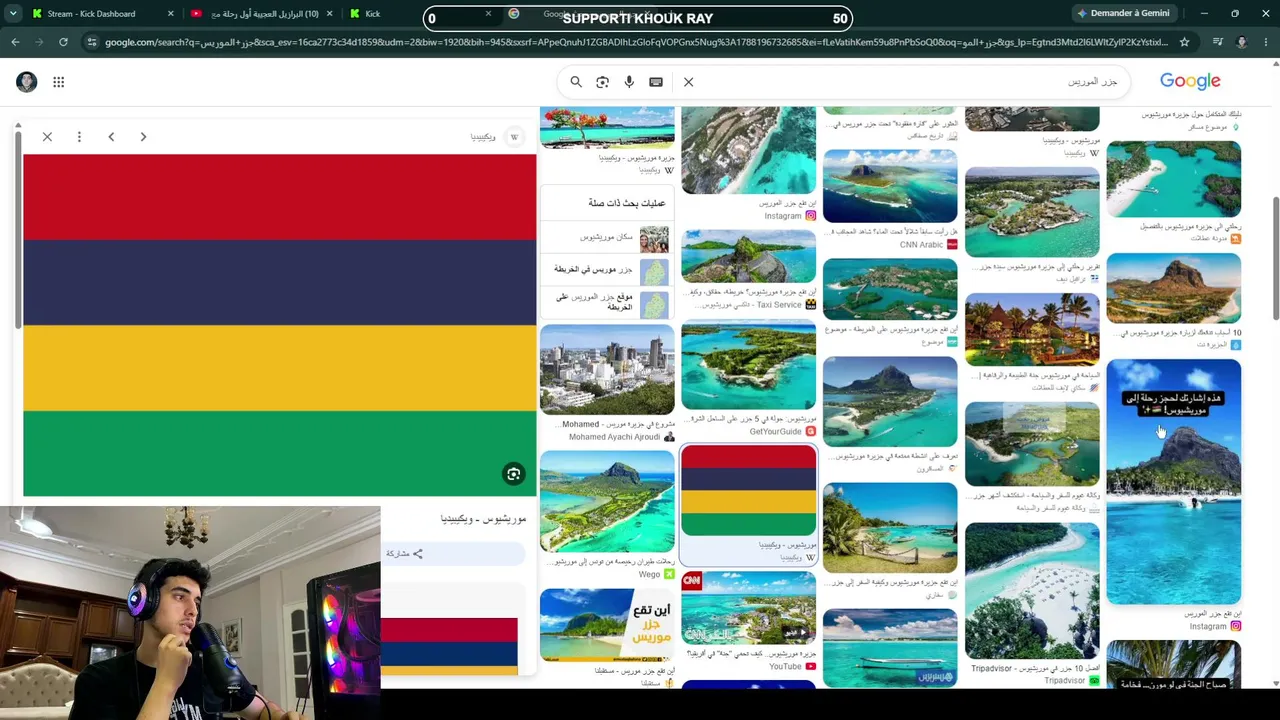
Task: Switch to the YouTube tab
Action: (x=262, y=14)
